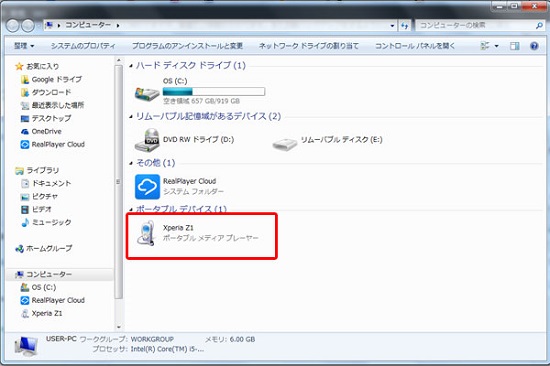550x366 pixels.
Task: Click システム フォルダー description text
Action: pos(193,192)
